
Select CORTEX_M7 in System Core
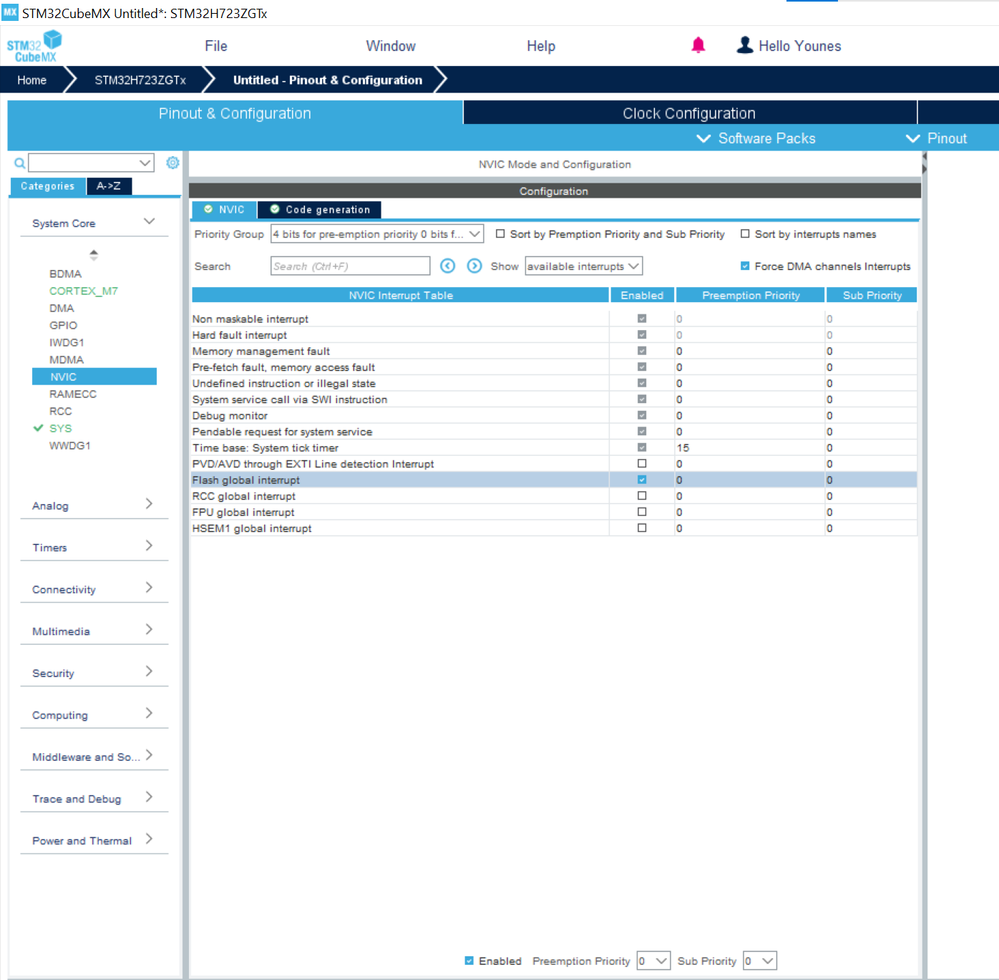(83, 291)
